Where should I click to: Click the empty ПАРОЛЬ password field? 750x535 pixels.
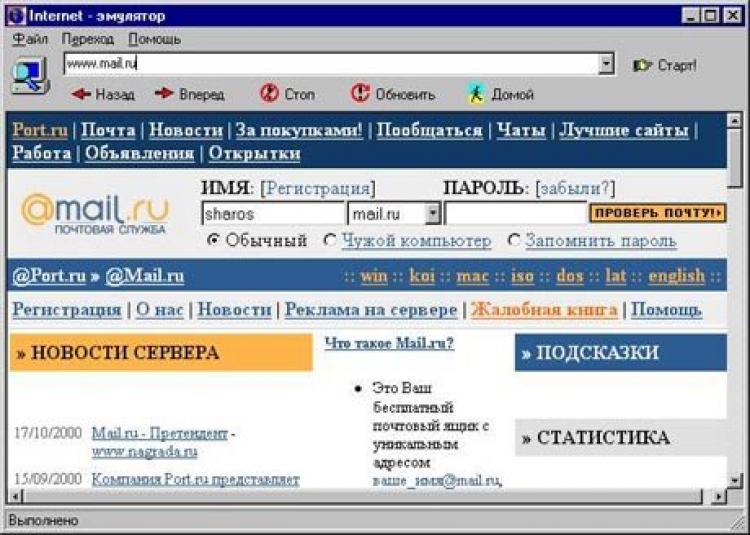pos(516,213)
